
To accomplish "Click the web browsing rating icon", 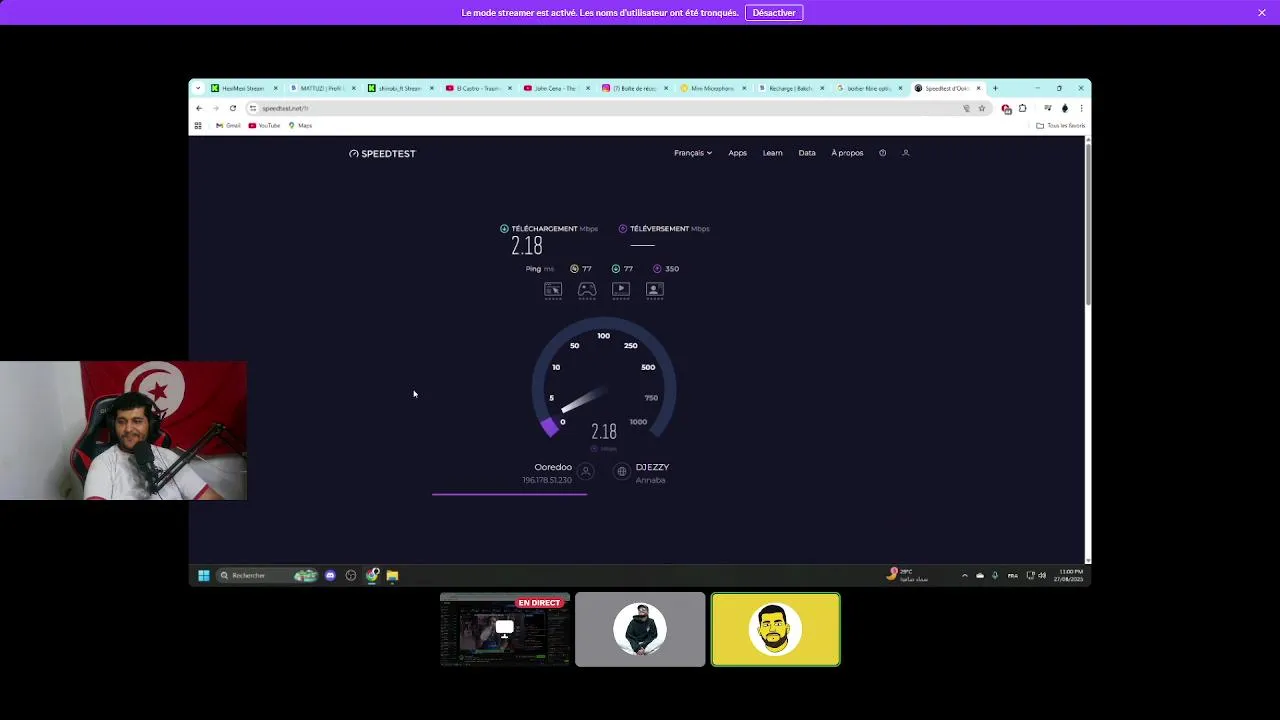I will click(x=553, y=289).
